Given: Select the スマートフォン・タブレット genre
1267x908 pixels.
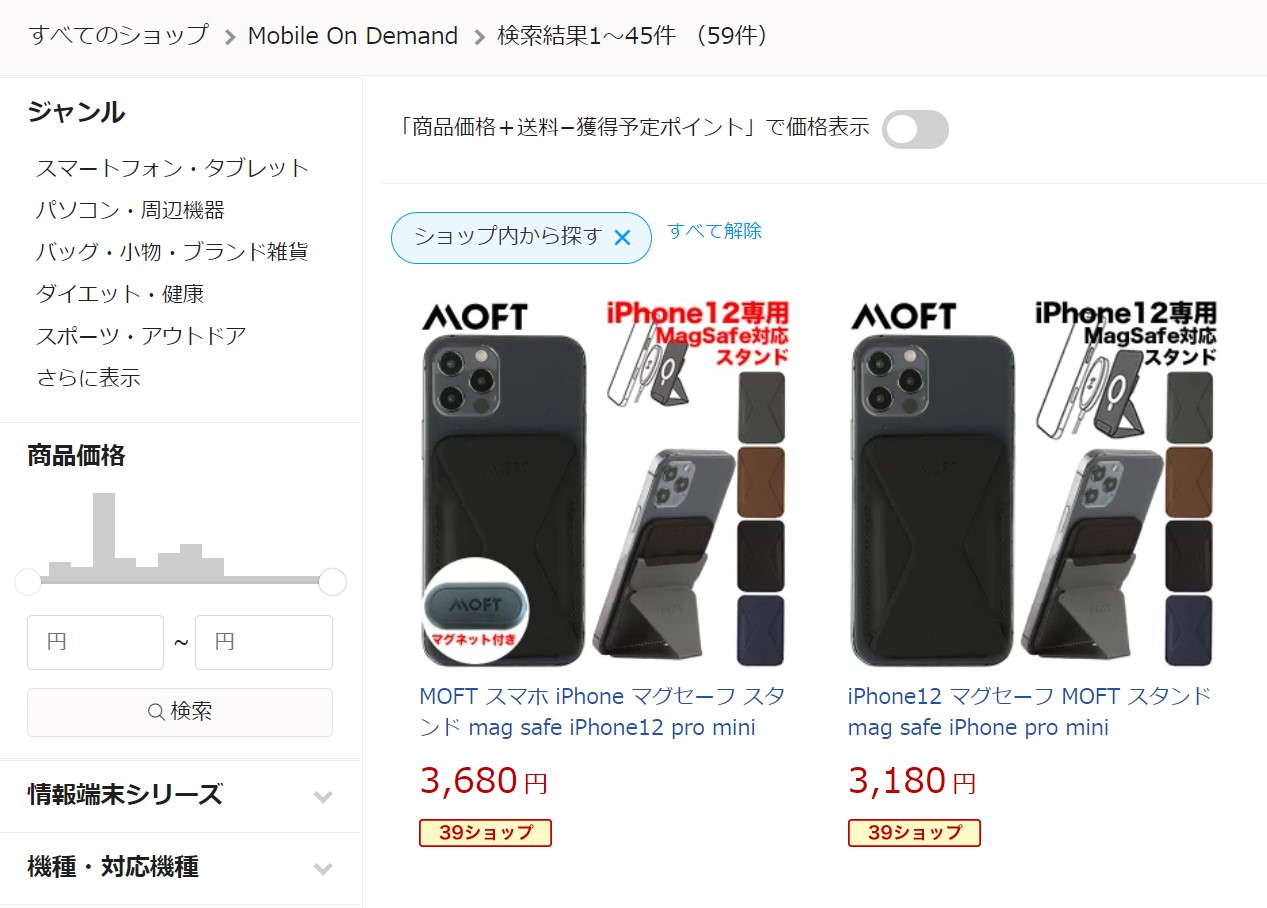Looking at the screenshot, I should tap(172, 168).
